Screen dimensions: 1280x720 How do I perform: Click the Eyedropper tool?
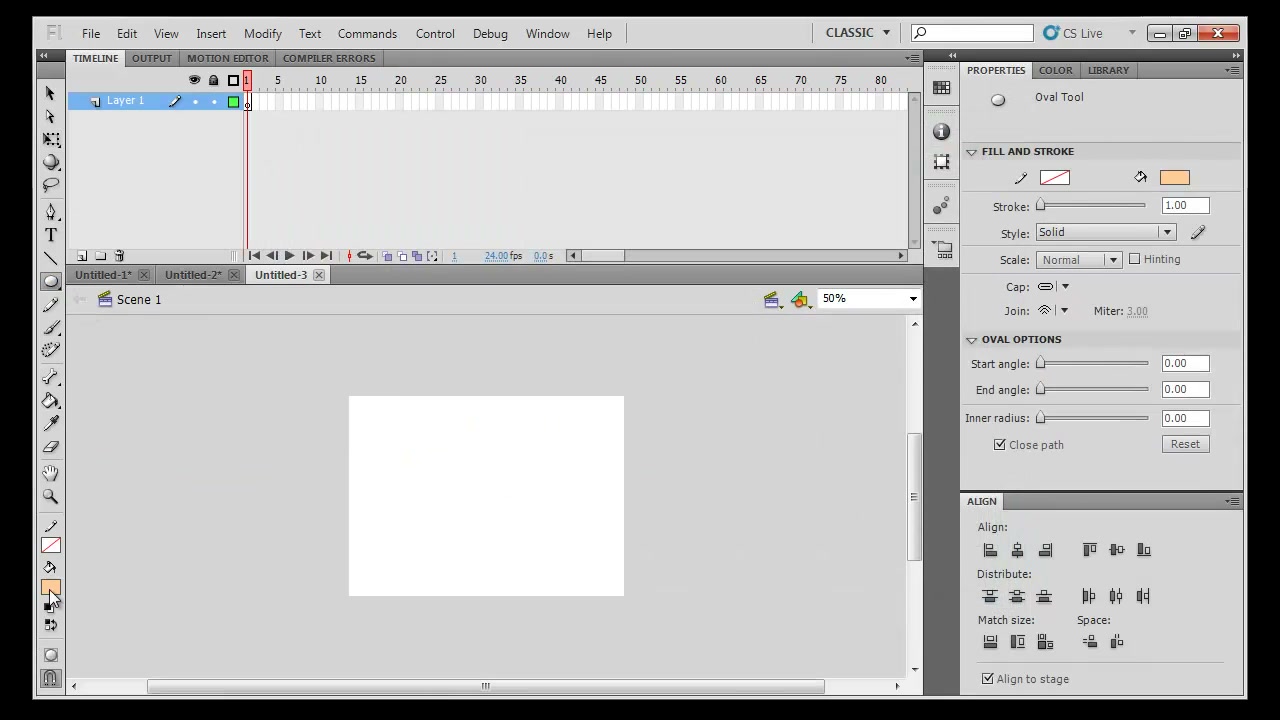51,423
